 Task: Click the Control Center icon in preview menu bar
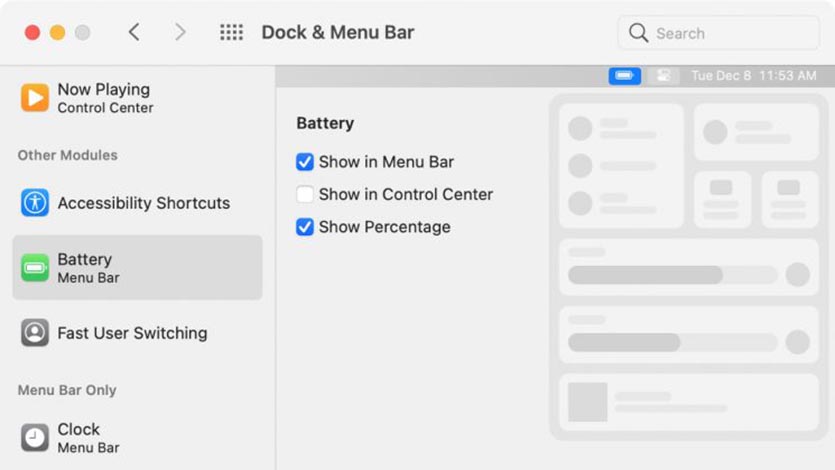click(663, 76)
